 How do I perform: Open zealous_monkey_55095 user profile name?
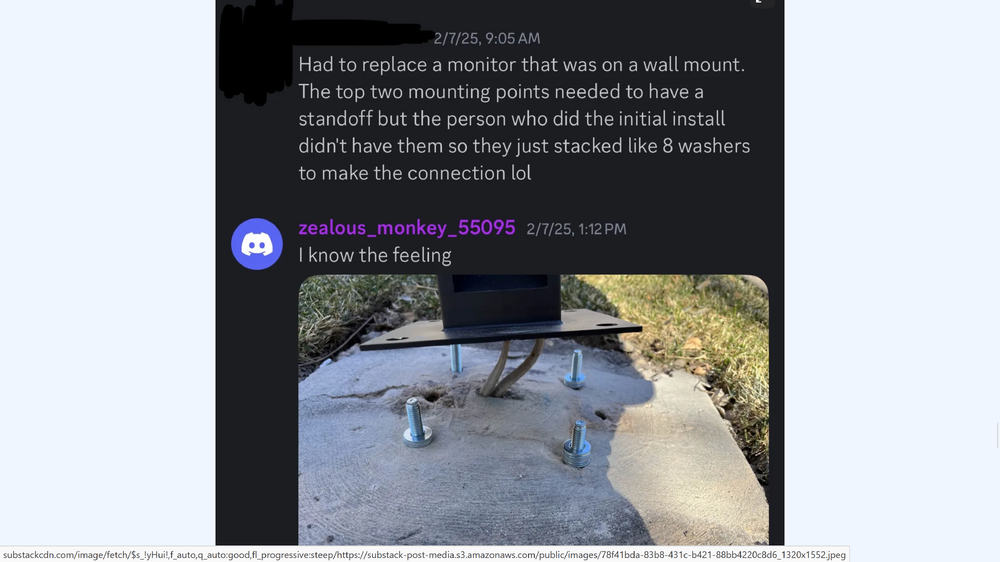pyautogui.click(x=407, y=228)
